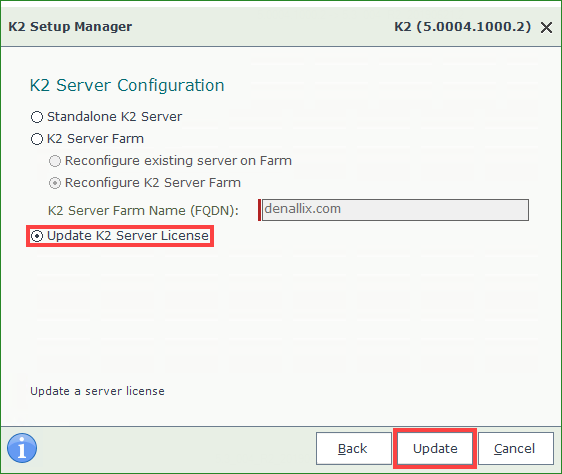The width and height of the screenshot is (562, 474).
Task: Click the K2 (5.0004.1000.2) version label
Action: coord(462,27)
